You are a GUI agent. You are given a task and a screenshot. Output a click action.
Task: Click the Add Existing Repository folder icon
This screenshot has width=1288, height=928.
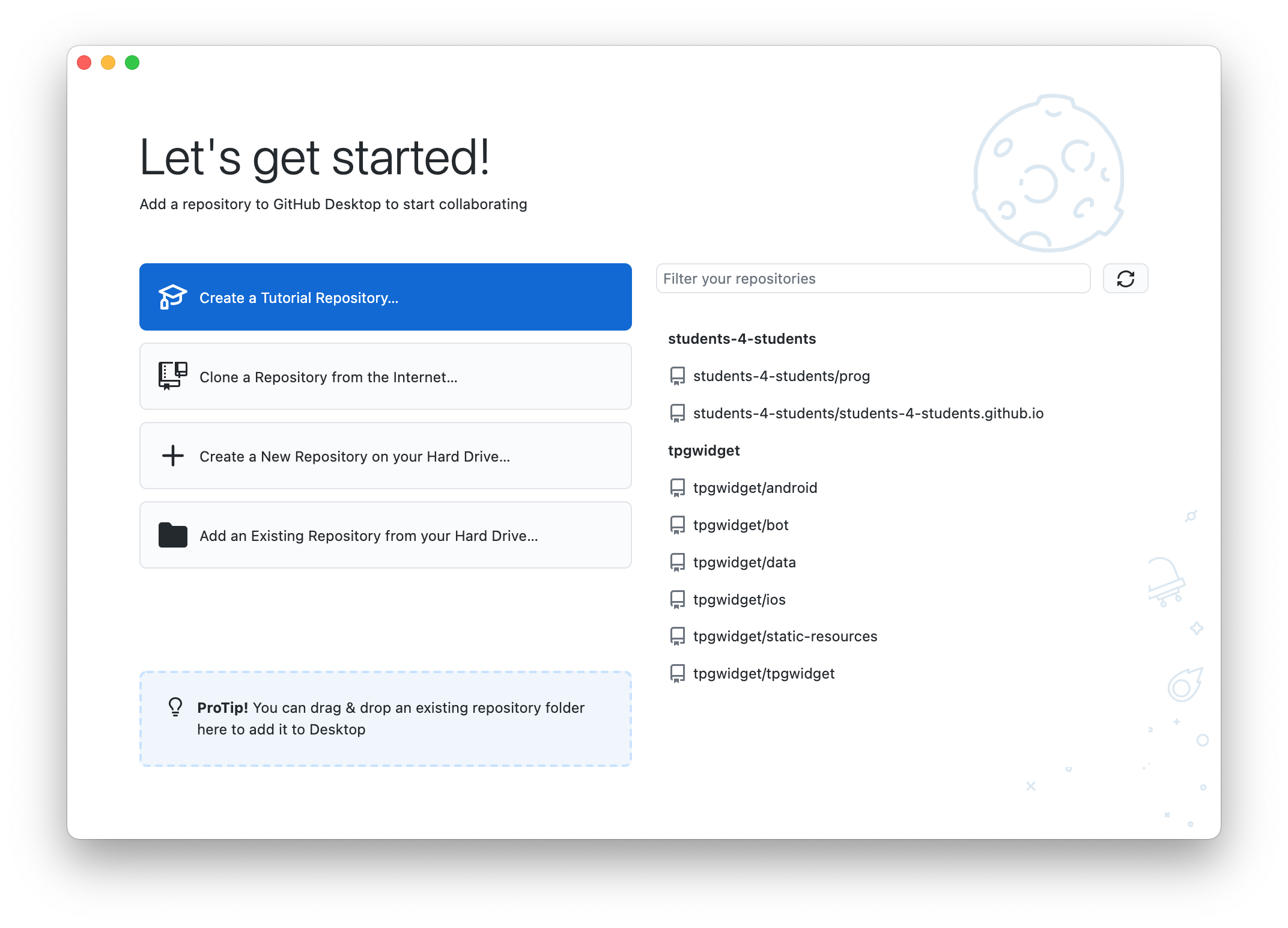click(174, 535)
